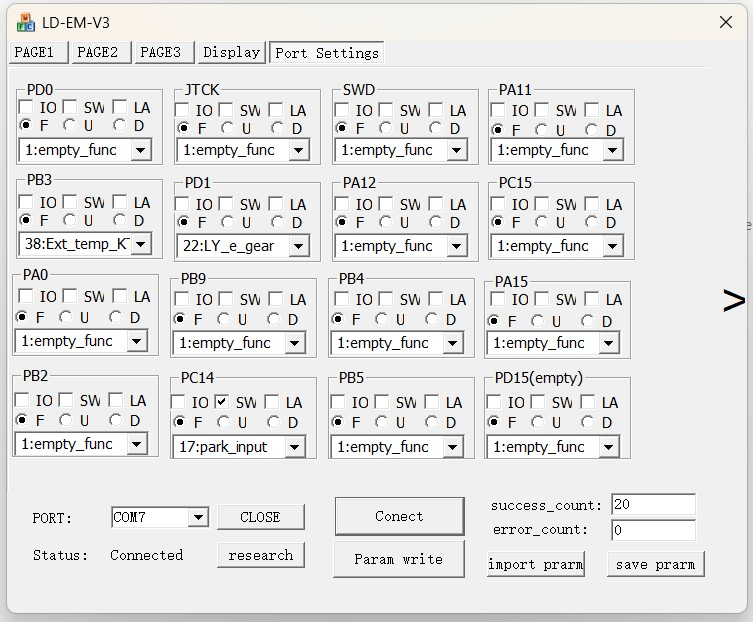Close the LD-EM-V3 window
This screenshot has width=753, height=622.
pyautogui.click(x=726, y=22)
